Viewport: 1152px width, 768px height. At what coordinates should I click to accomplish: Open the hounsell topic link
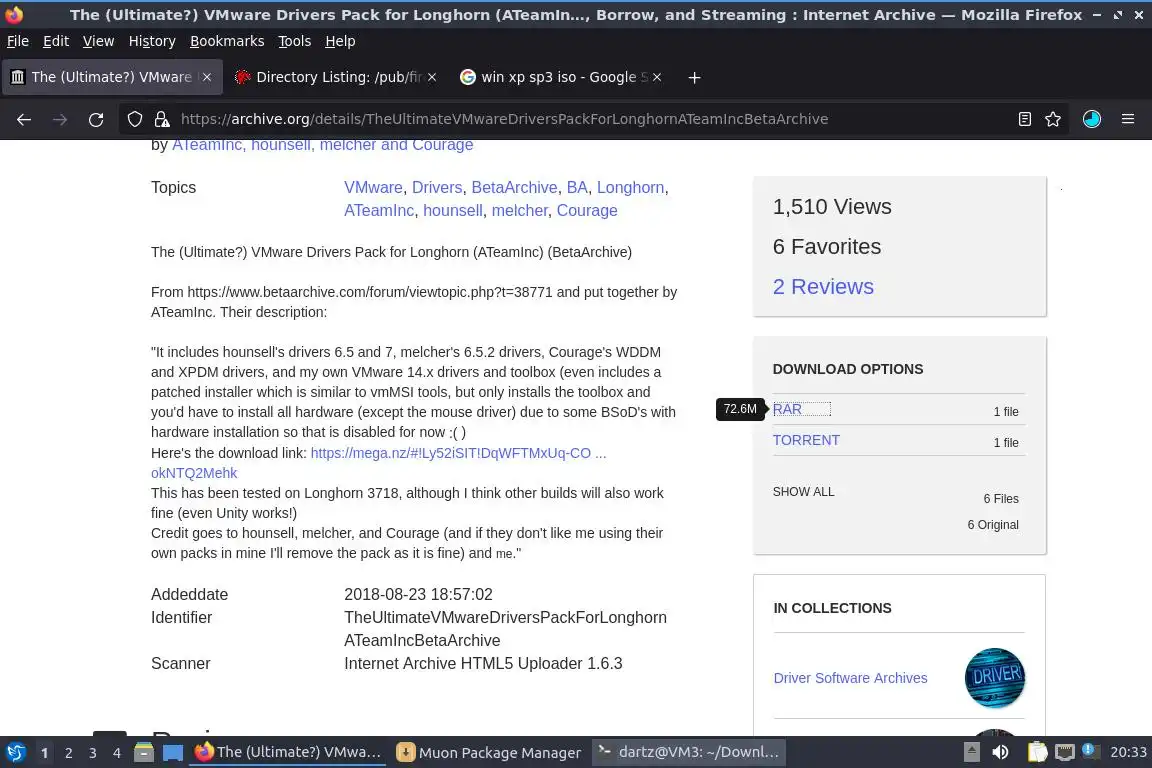453,210
